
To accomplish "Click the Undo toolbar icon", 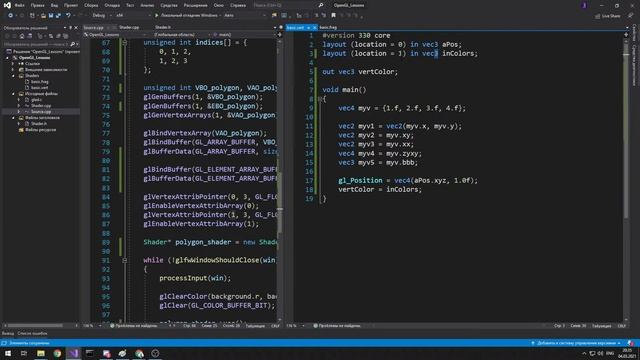I will [x=68, y=16].
